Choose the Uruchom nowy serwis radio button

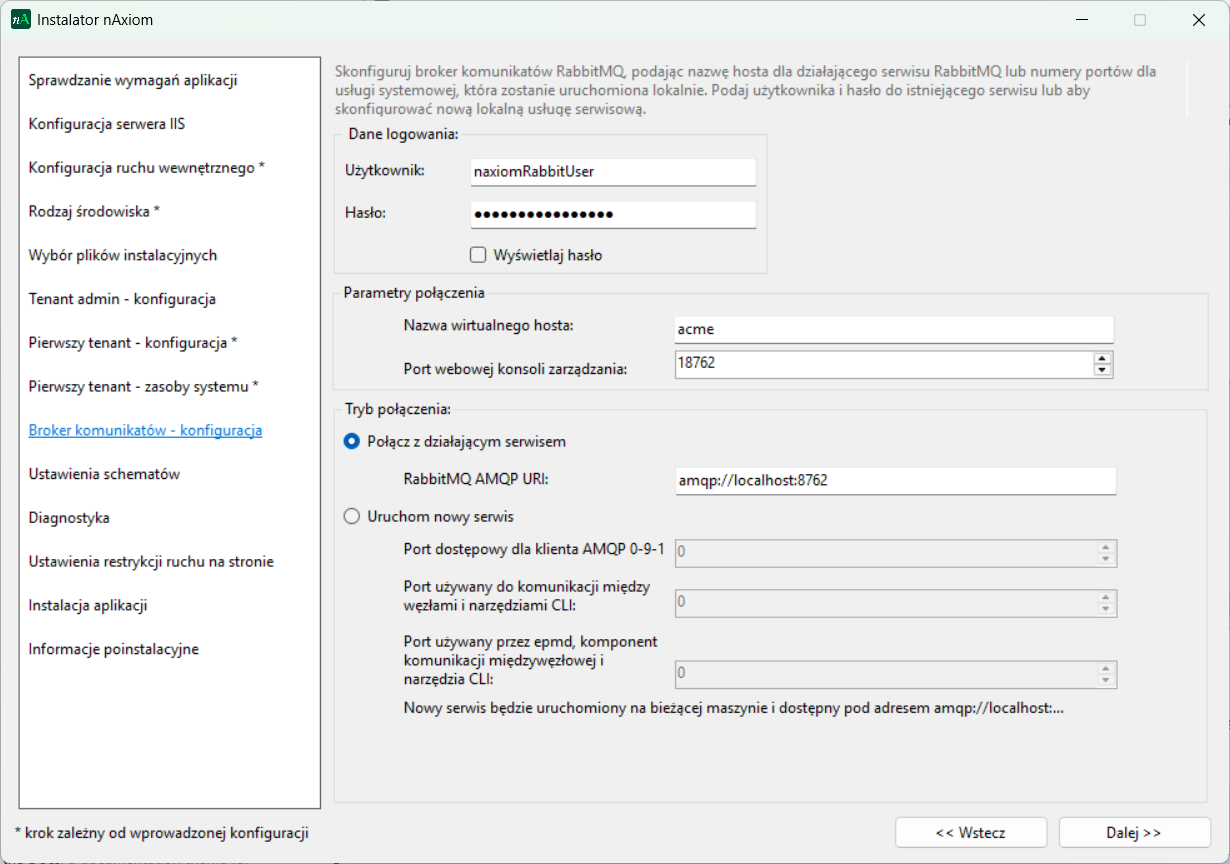pyautogui.click(x=351, y=517)
